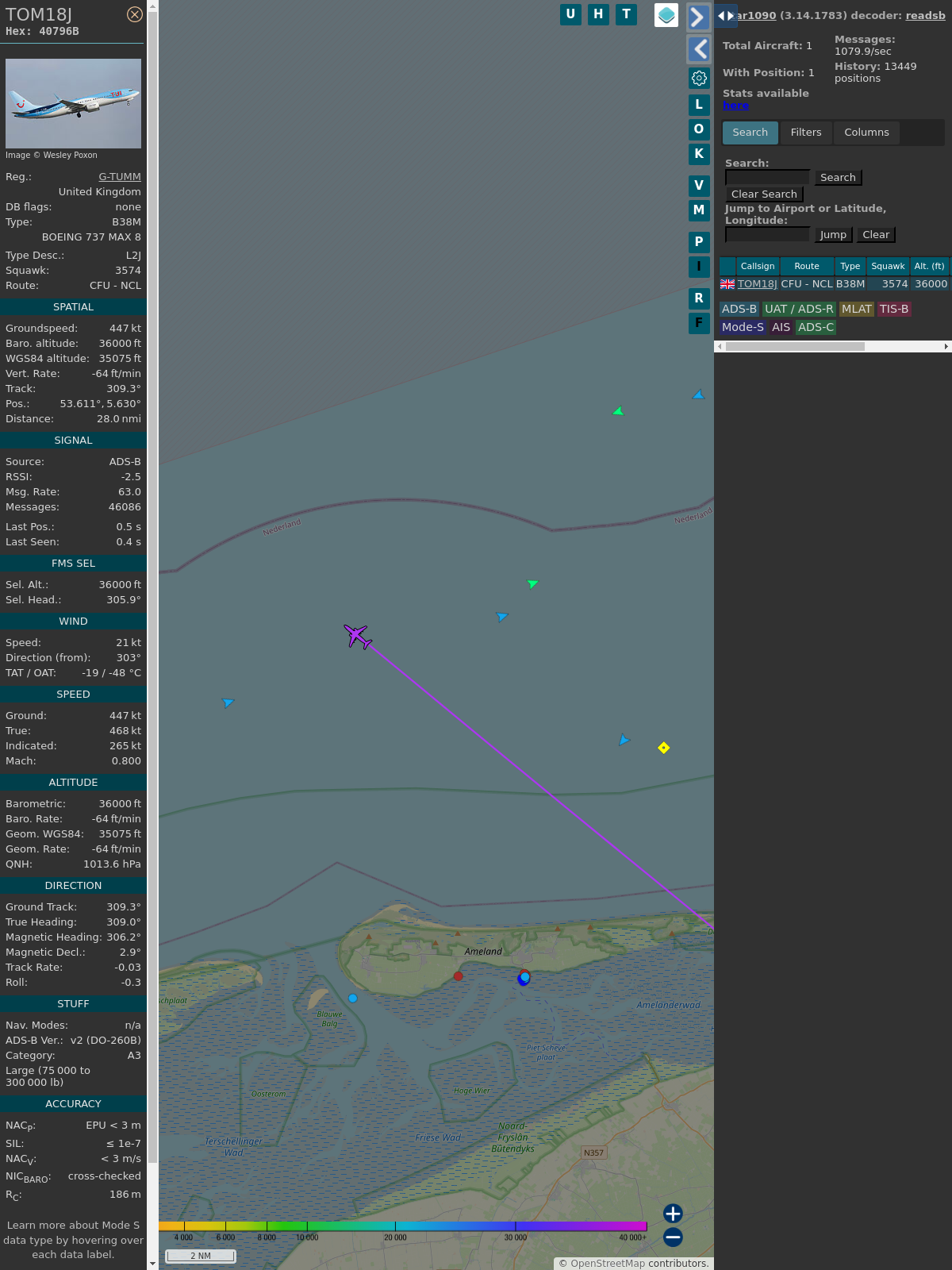
Task: Toggle the L map option button
Action: tap(699, 105)
